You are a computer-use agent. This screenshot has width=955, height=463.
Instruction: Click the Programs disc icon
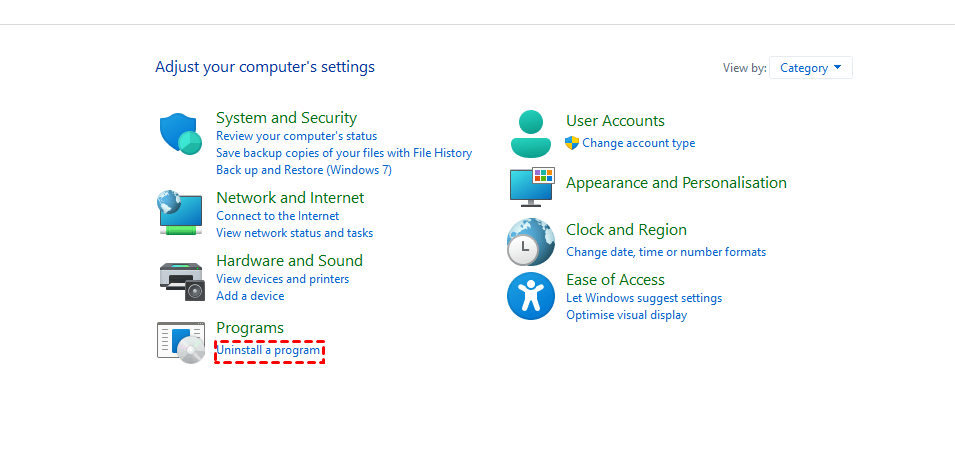click(181, 342)
